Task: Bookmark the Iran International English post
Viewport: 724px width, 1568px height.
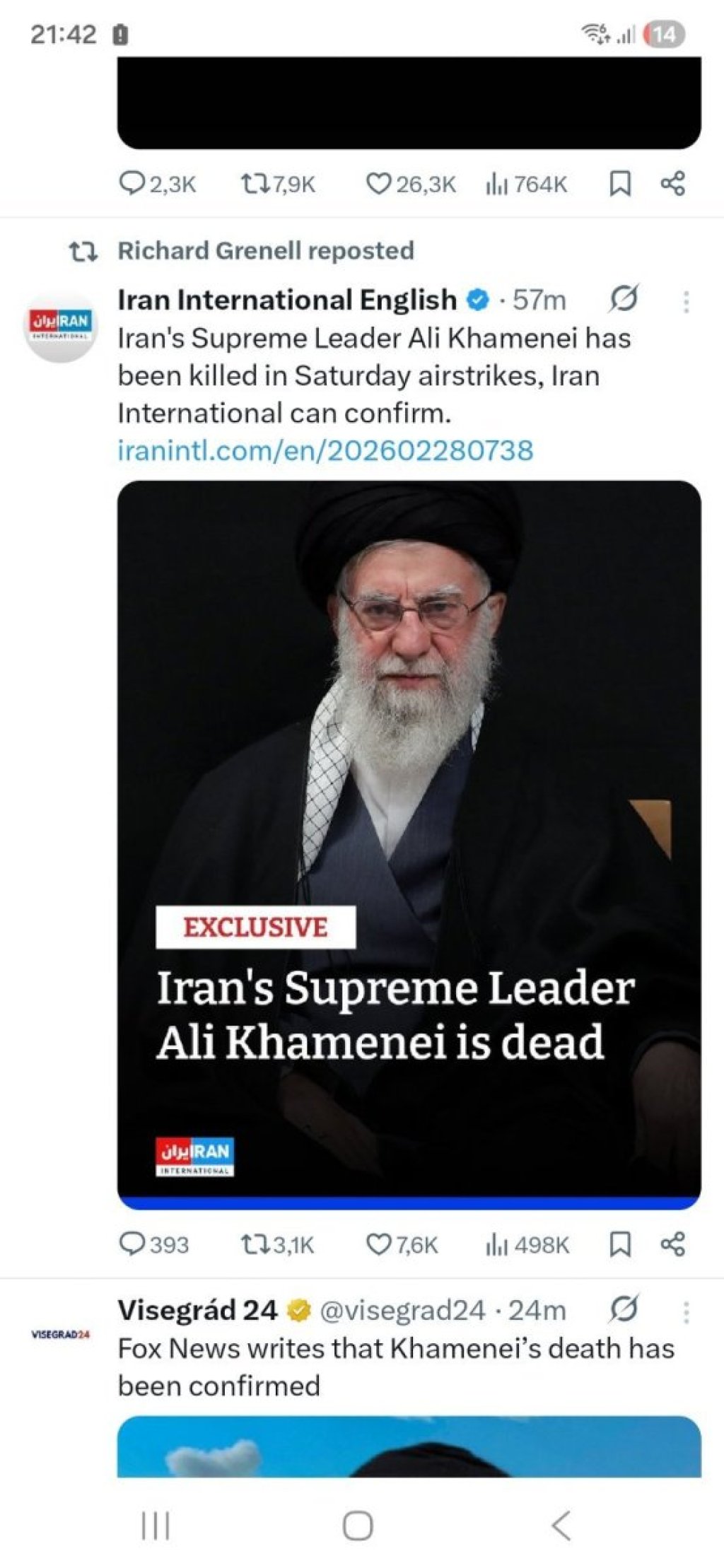Action: [620, 1244]
